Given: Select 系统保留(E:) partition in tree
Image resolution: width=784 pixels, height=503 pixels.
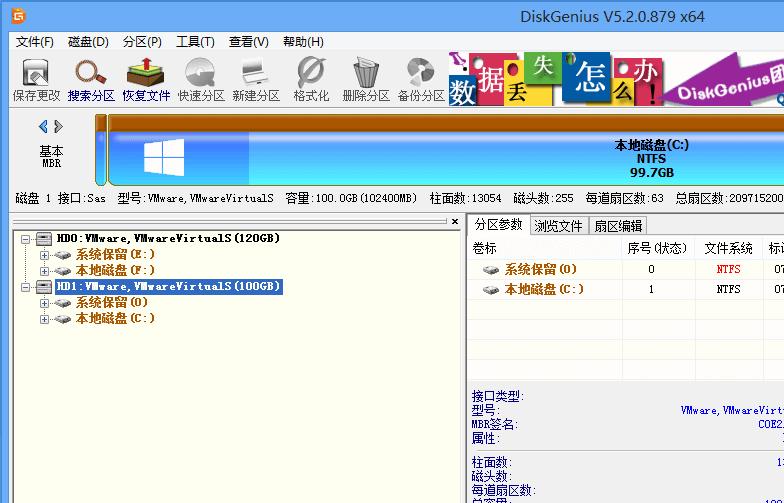Looking at the screenshot, I should (x=116, y=254).
